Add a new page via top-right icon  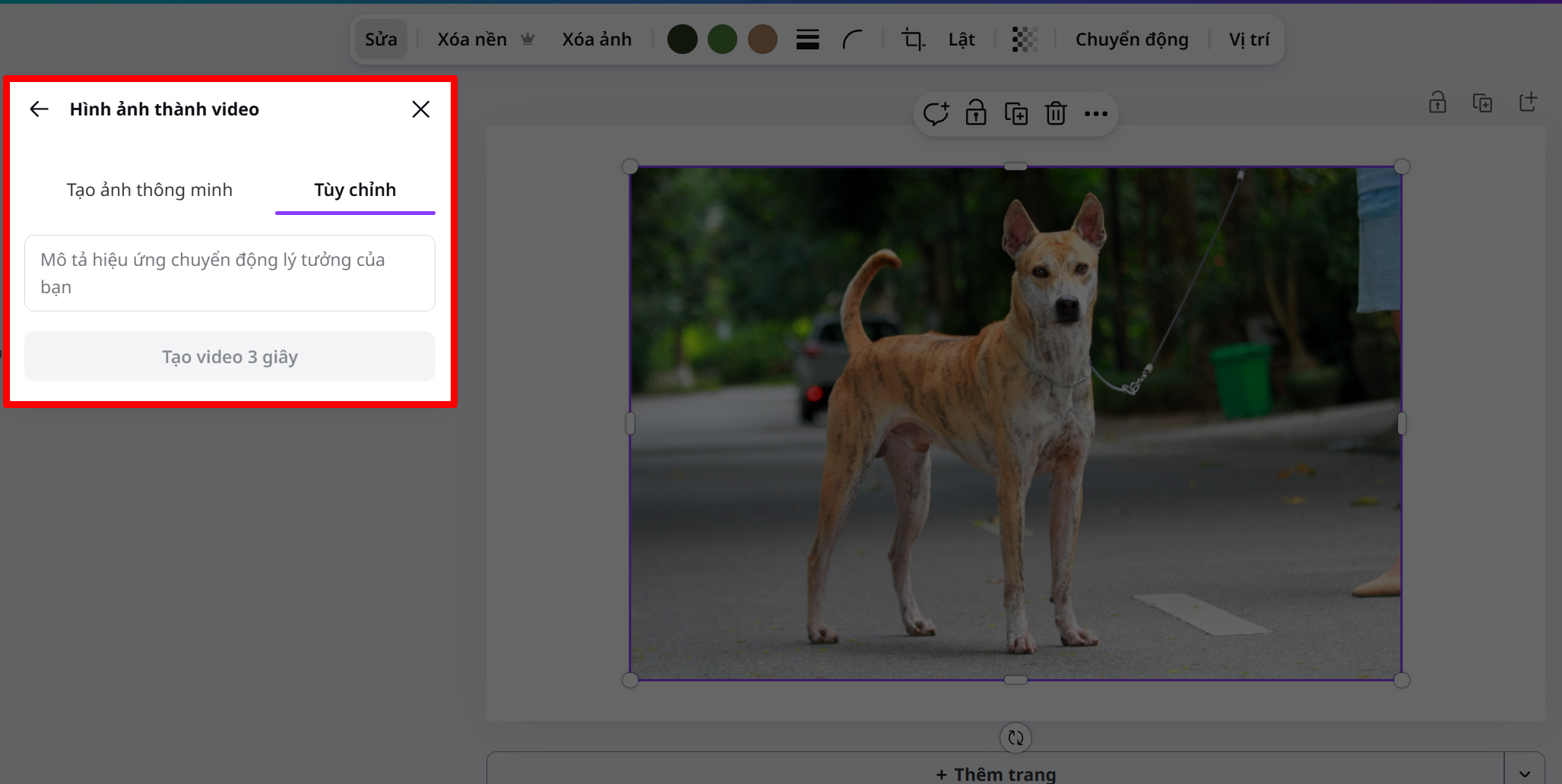coord(1529,101)
